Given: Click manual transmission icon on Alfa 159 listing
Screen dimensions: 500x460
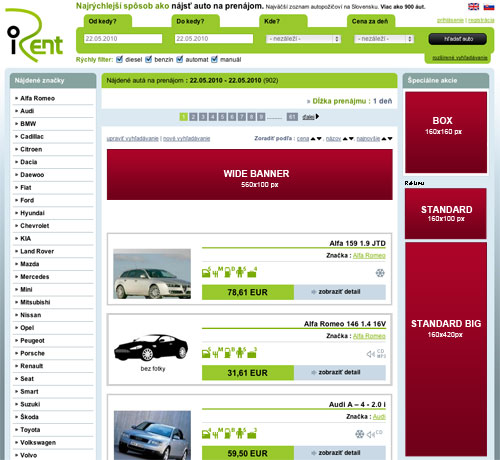Looking at the screenshot, I should point(218,272).
